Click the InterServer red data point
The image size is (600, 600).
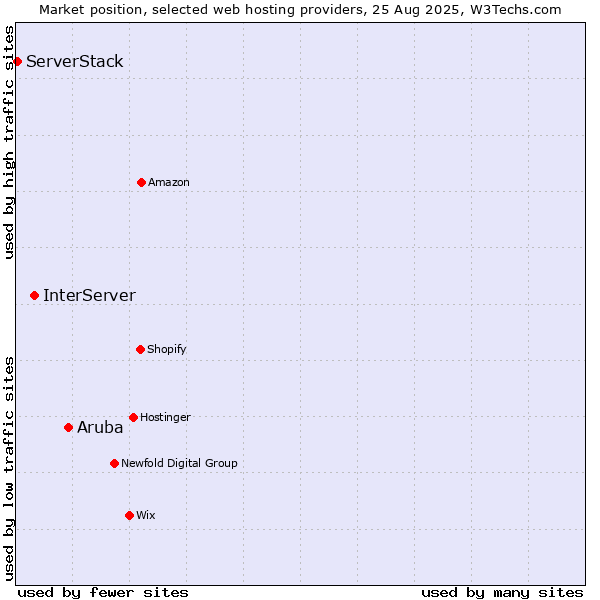click(34, 296)
